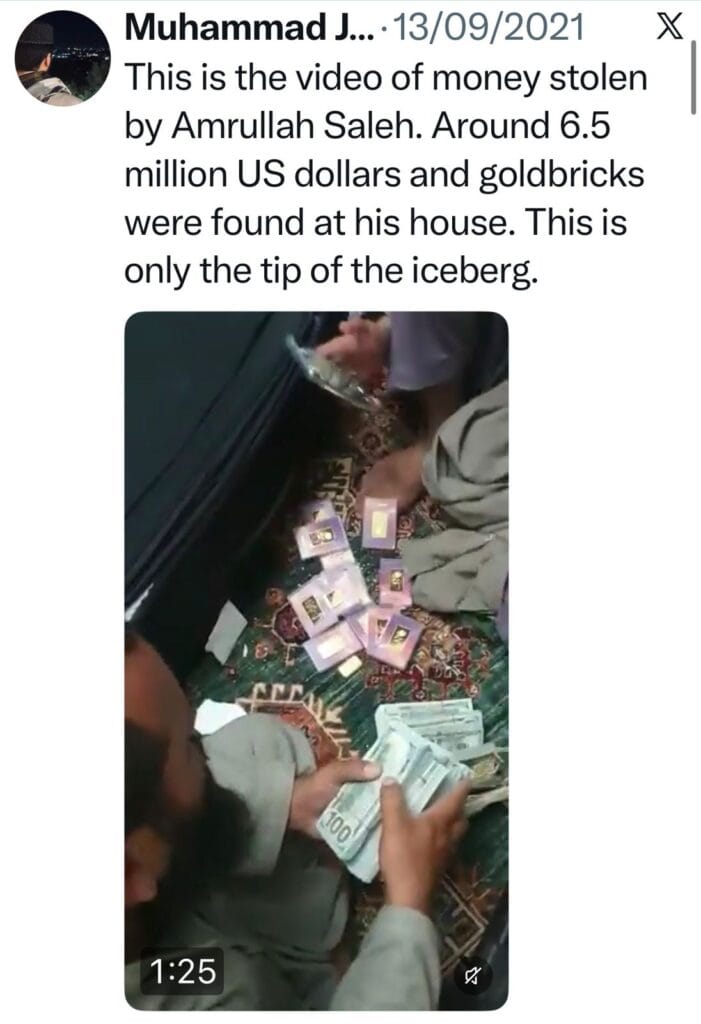
Task: Unmute the video using the crossed speaker icon
Action: (x=472, y=976)
